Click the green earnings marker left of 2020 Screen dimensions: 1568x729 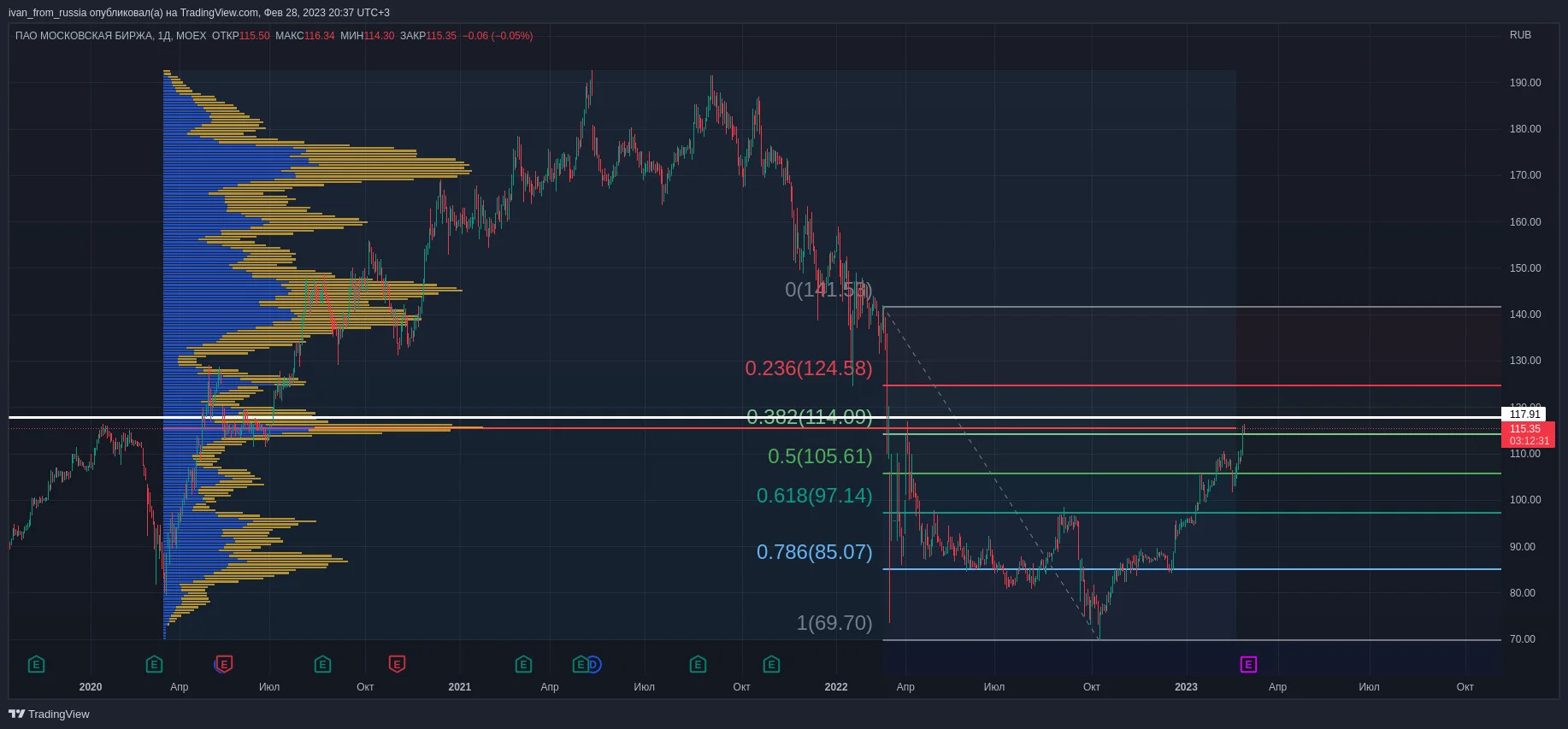[x=36, y=664]
